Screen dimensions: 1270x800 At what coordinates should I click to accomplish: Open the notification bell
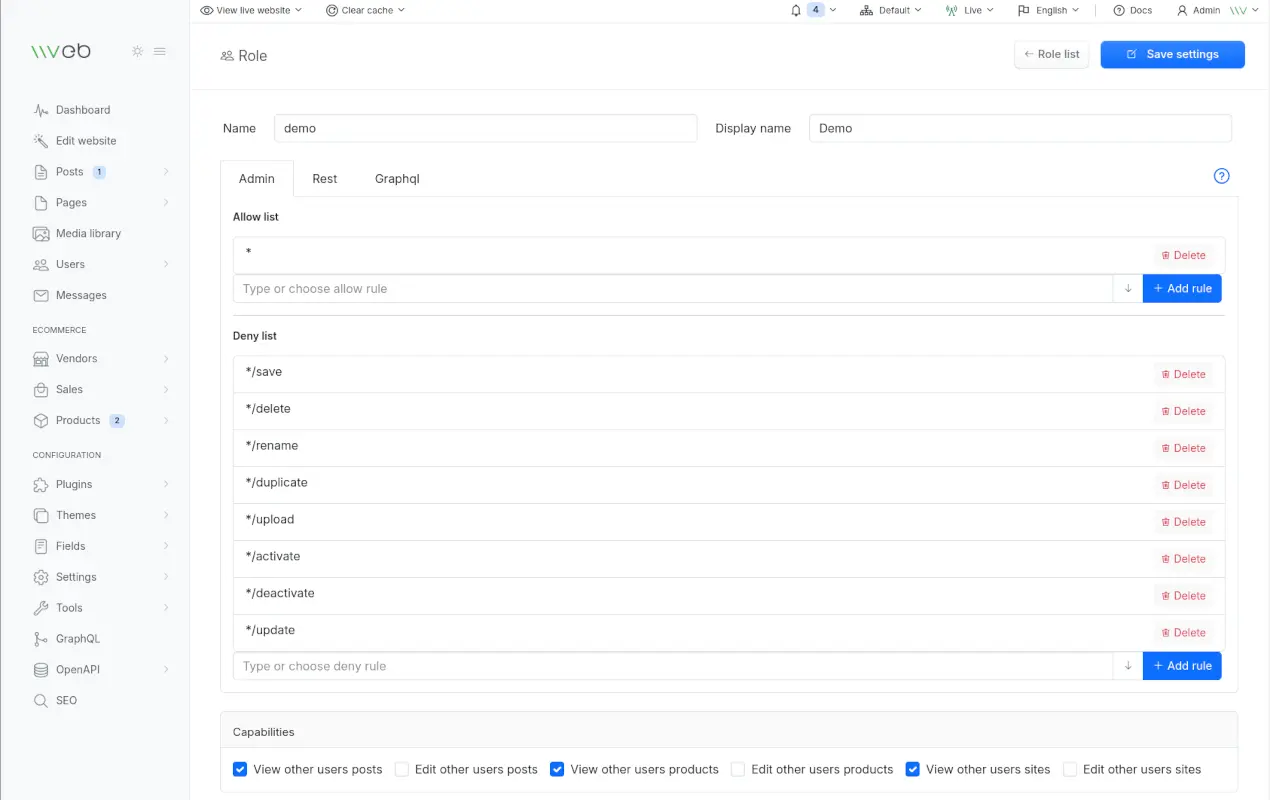pyautogui.click(x=795, y=10)
